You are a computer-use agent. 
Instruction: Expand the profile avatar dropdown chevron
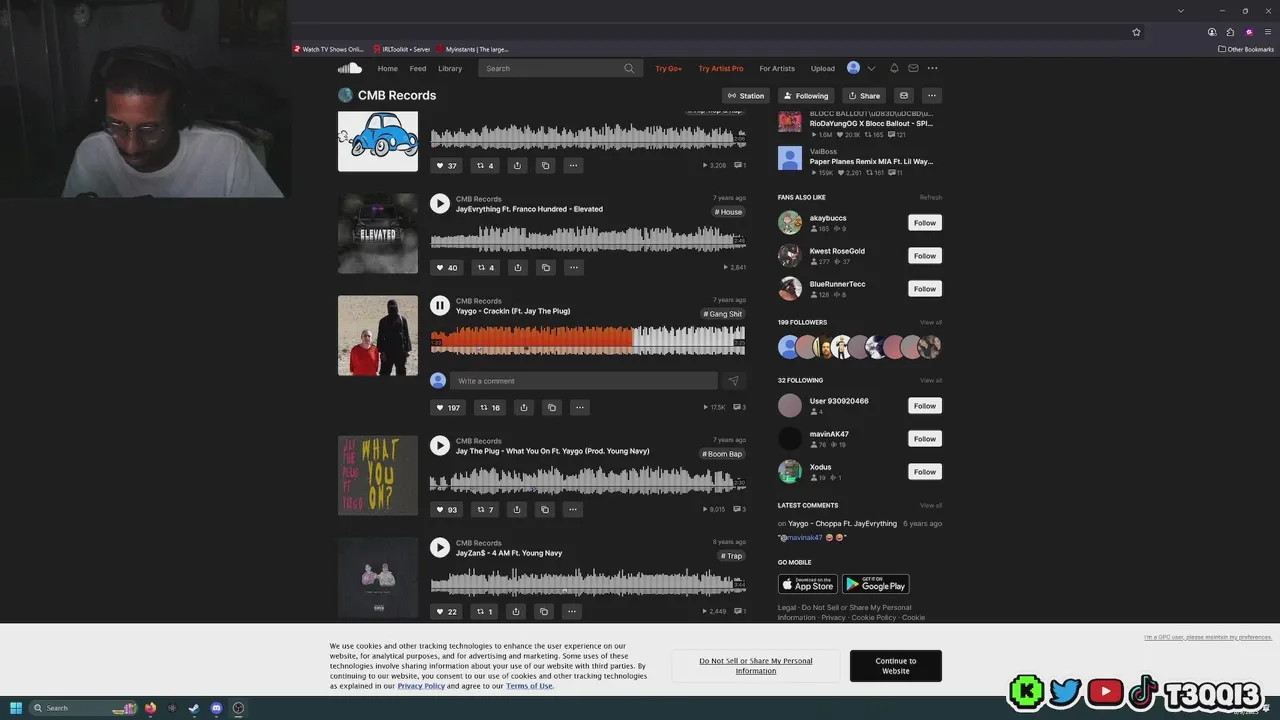871,68
